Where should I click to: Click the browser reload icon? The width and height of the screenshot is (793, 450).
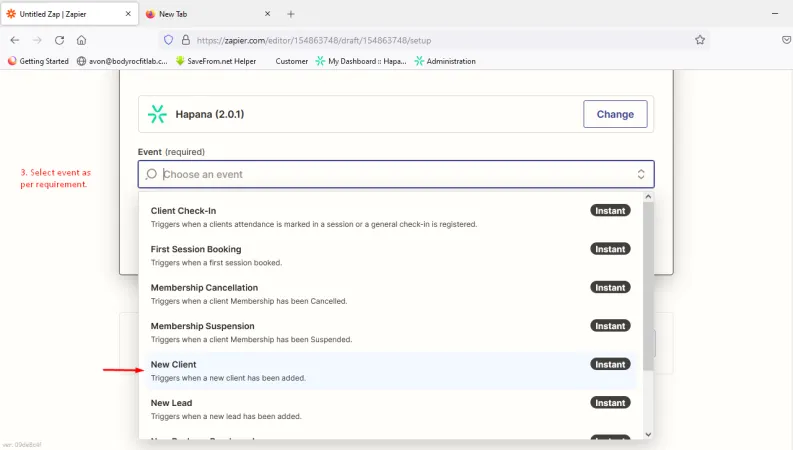pos(60,40)
